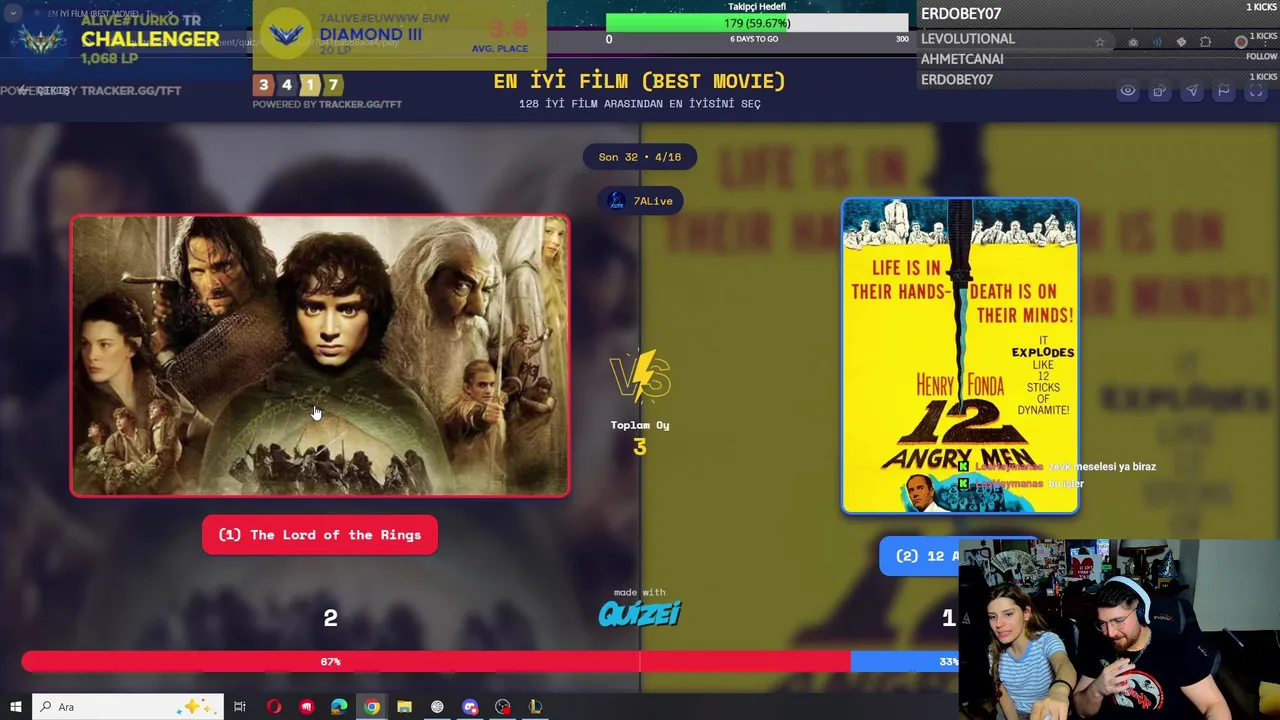This screenshot has width=1280, height=720.
Task: Open Microsoft Edge from the taskbar
Action: point(339,707)
